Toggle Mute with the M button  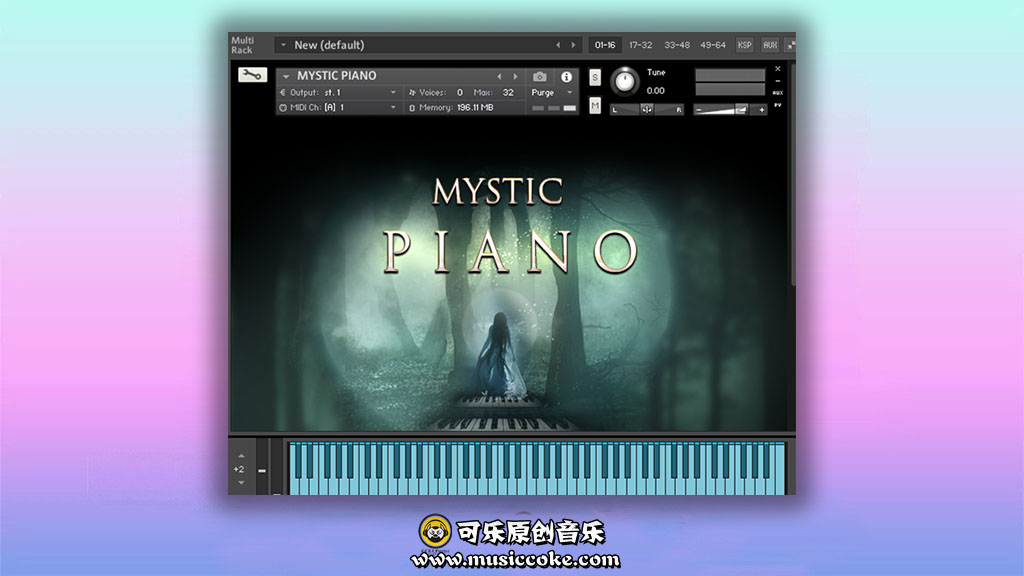[595, 105]
